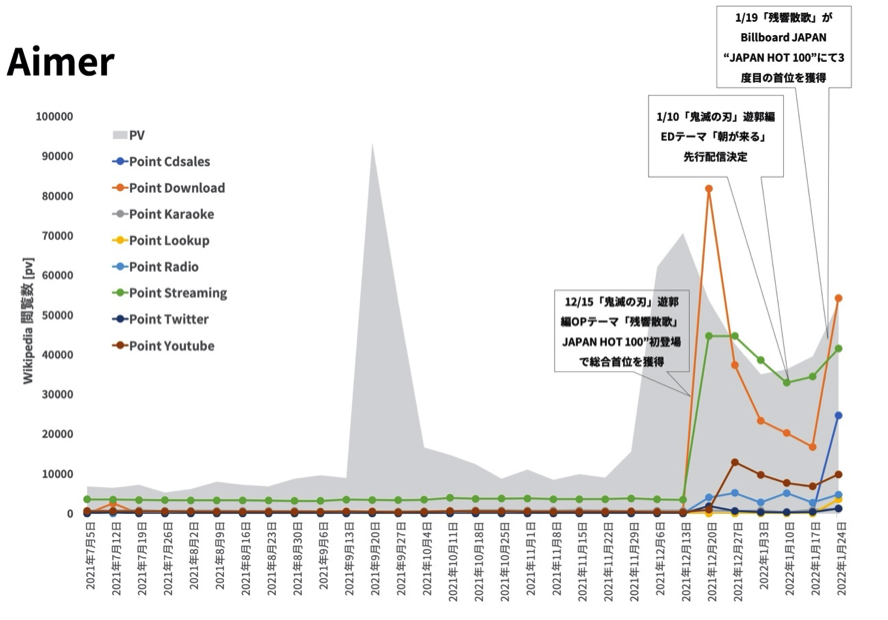Click the yellow Point Lookup legend marker
Image resolution: width=888 pixels, height=620 pixels.
point(119,241)
